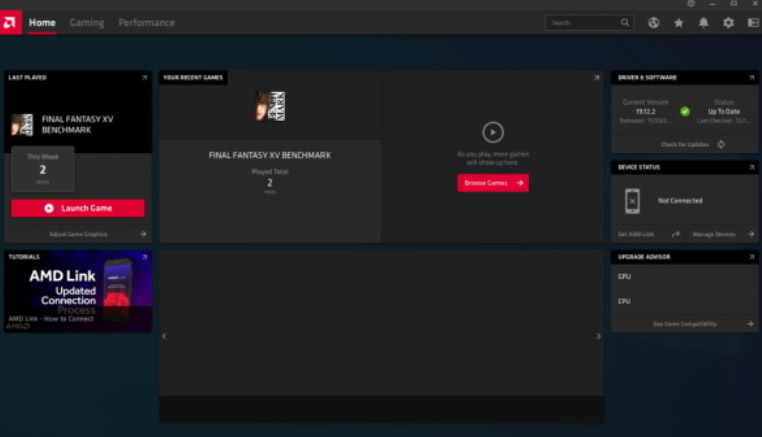Viewport: 762px width, 437px height.
Task: Open the AMD Link tutorial video thumbnail
Action: click(78, 292)
